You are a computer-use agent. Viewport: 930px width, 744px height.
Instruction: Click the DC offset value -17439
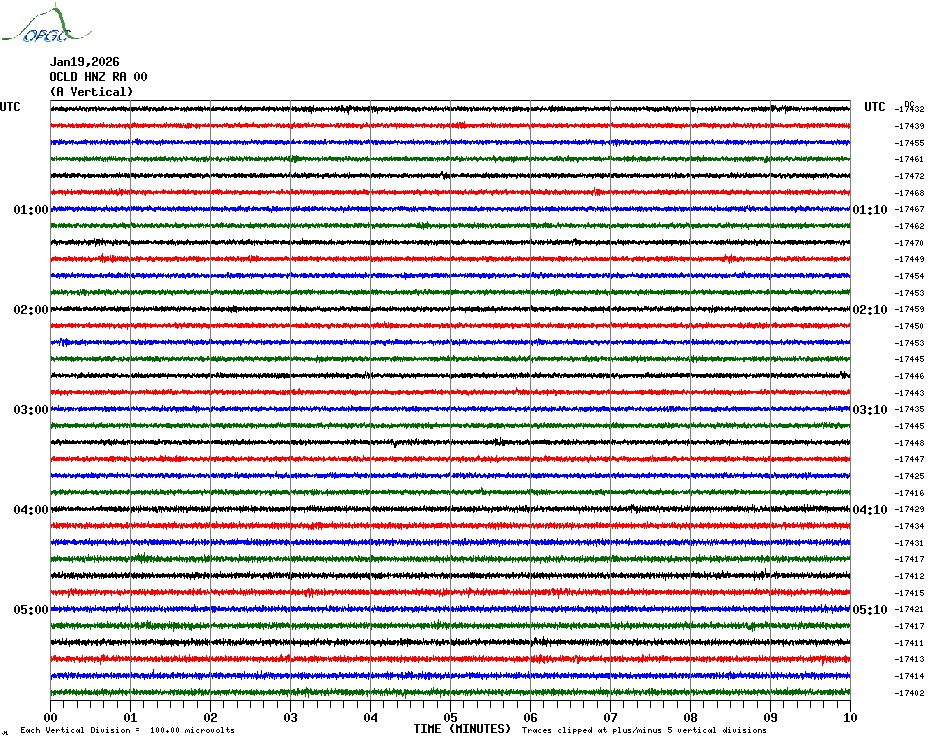(x=909, y=126)
